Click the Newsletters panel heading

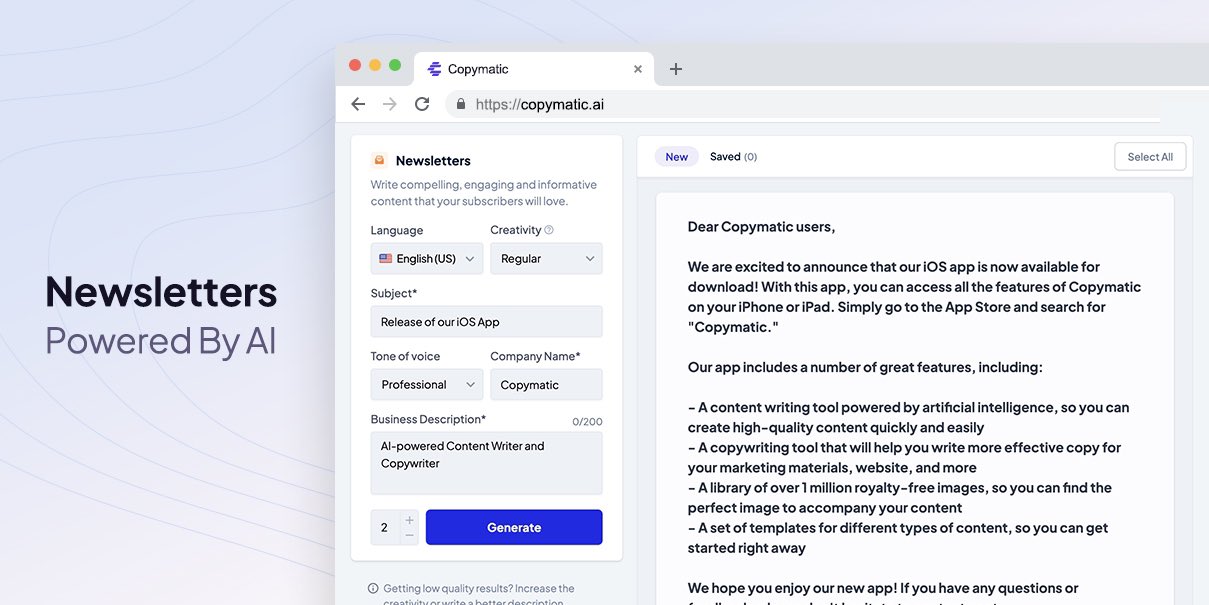tap(433, 160)
